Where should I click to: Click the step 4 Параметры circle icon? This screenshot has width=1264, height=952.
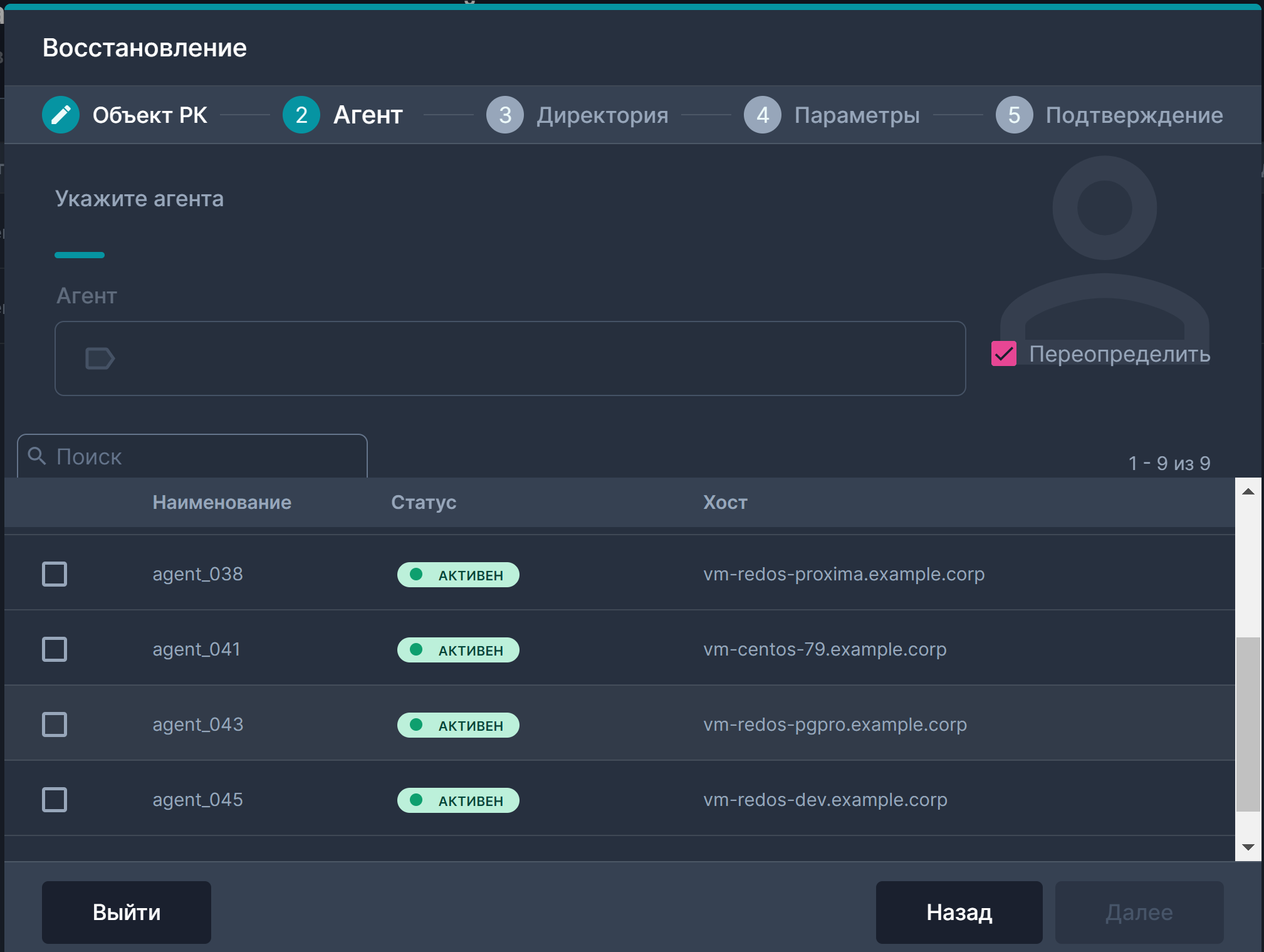pyautogui.click(x=762, y=115)
